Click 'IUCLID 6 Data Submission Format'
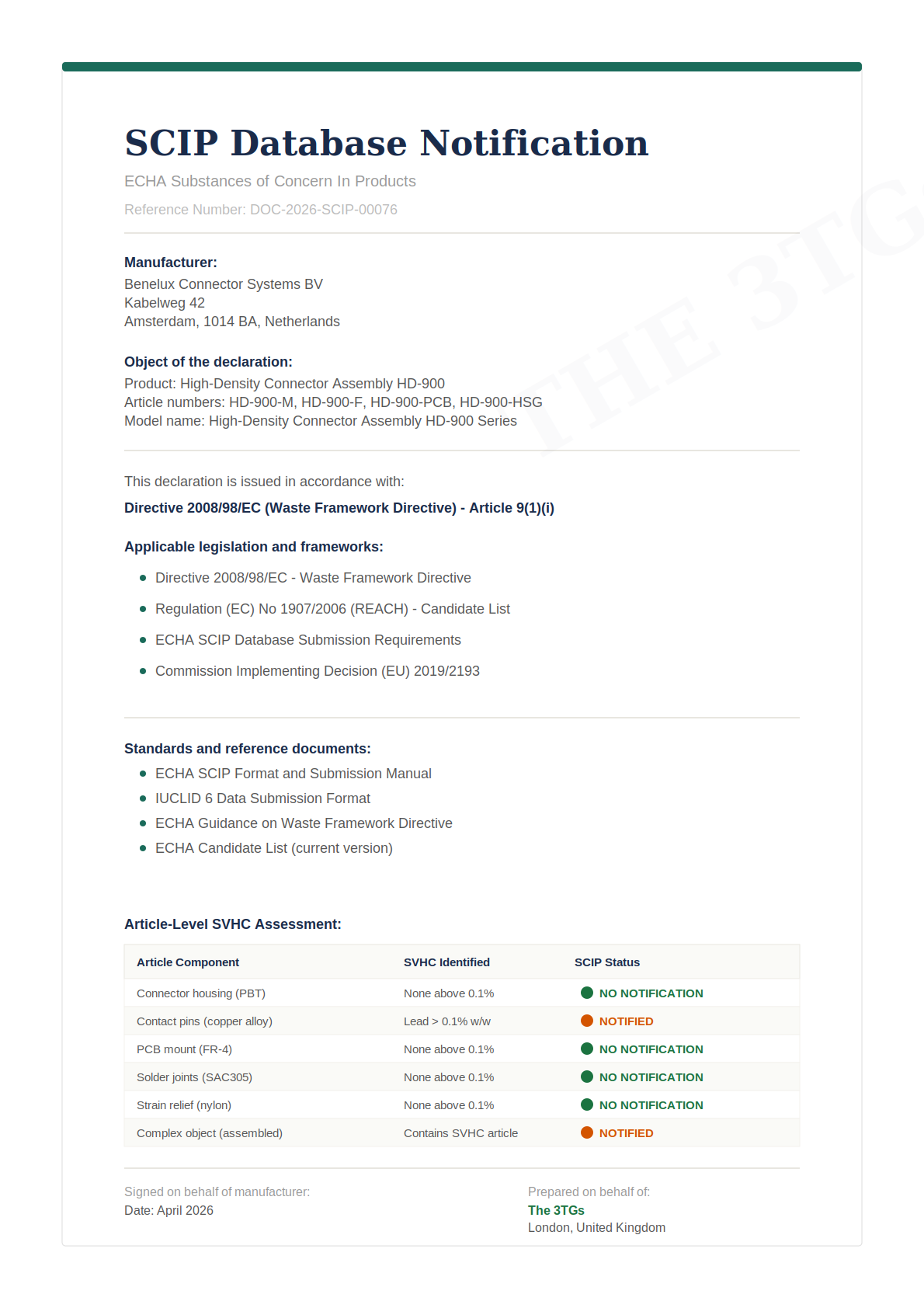 click(x=262, y=798)
